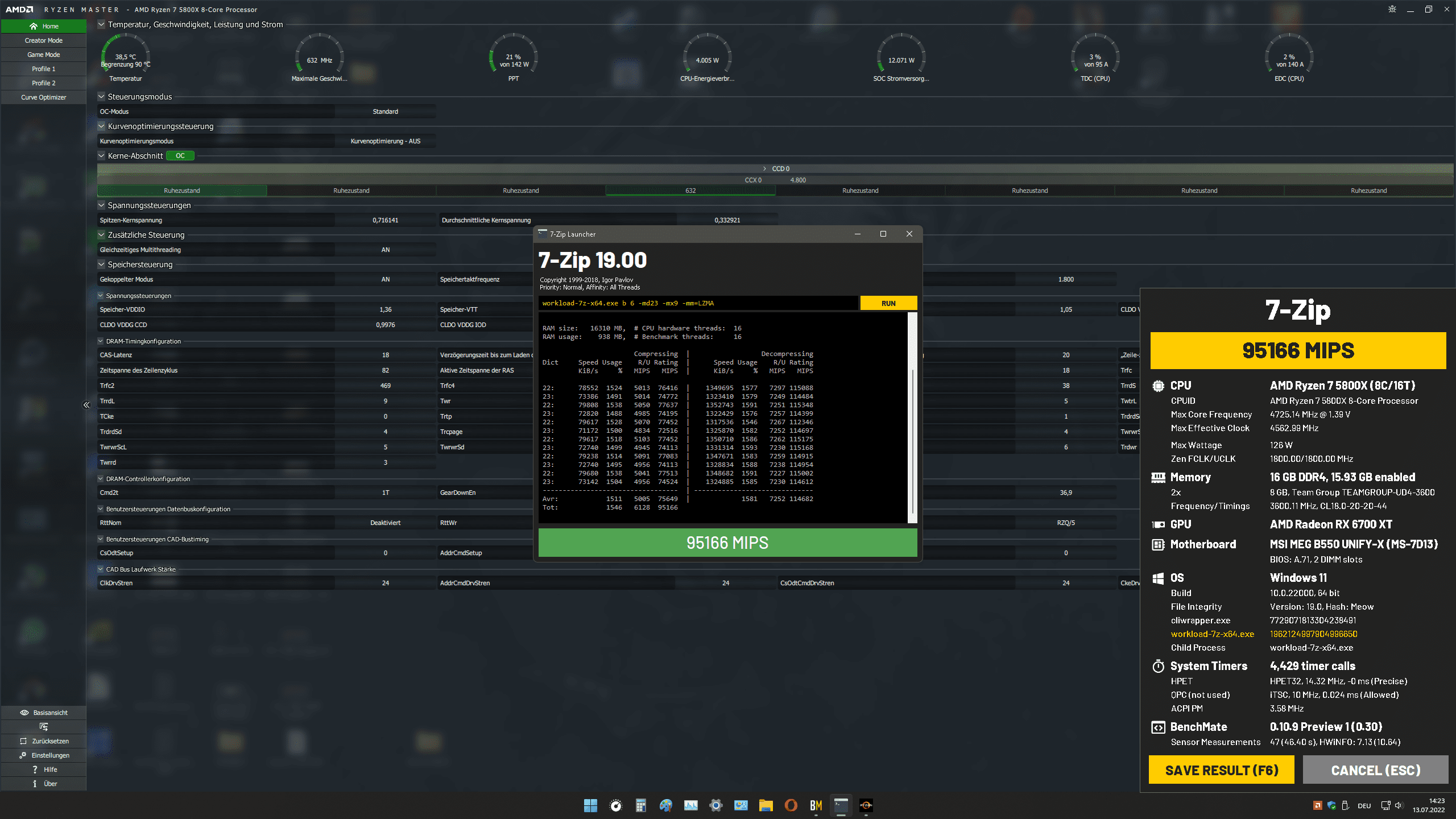Toggle the OC indicator next to Kerne-Abschnitt
1456x819 pixels.
pyautogui.click(x=180, y=156)
